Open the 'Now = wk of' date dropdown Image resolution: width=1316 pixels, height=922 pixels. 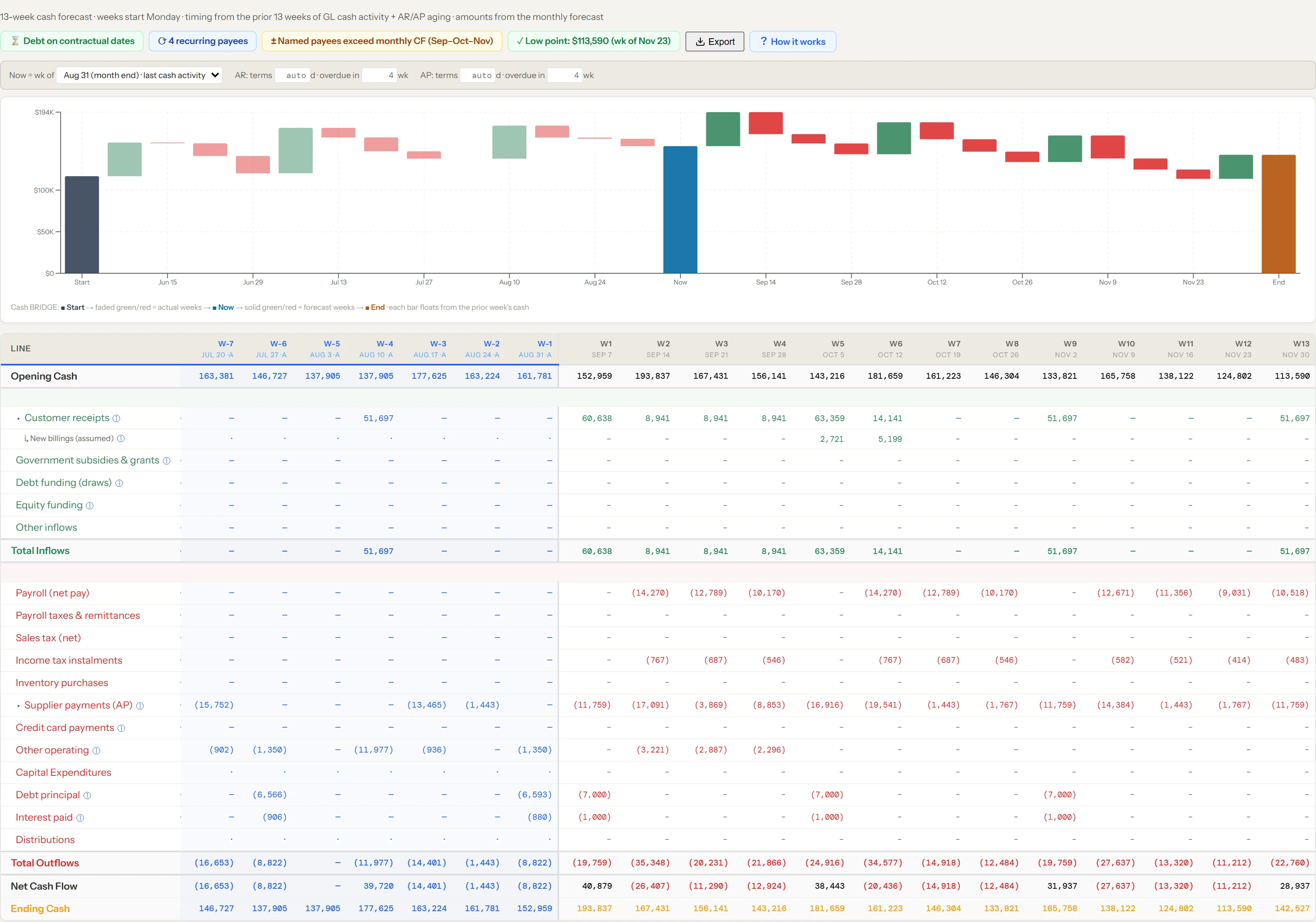(x=140, y=75)
